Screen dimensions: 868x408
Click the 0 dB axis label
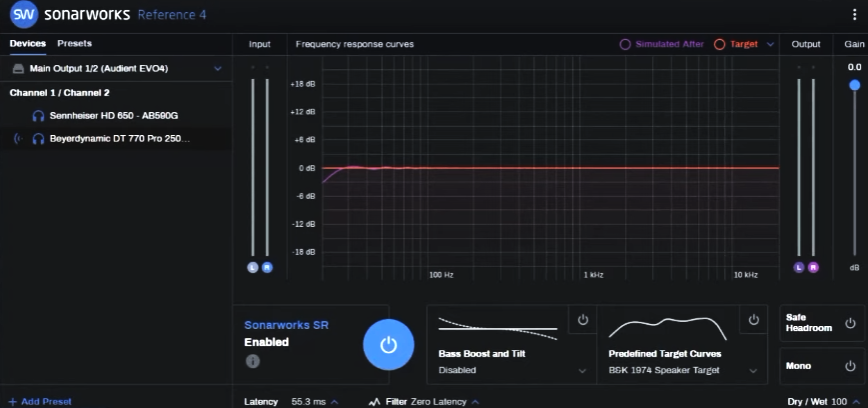(x=307, y=168)
